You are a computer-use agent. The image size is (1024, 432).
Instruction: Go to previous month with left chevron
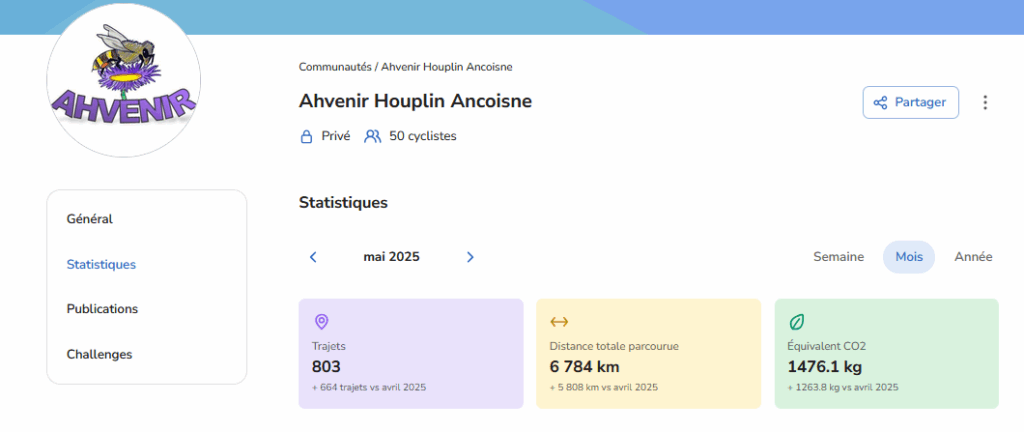click(313, 257)
